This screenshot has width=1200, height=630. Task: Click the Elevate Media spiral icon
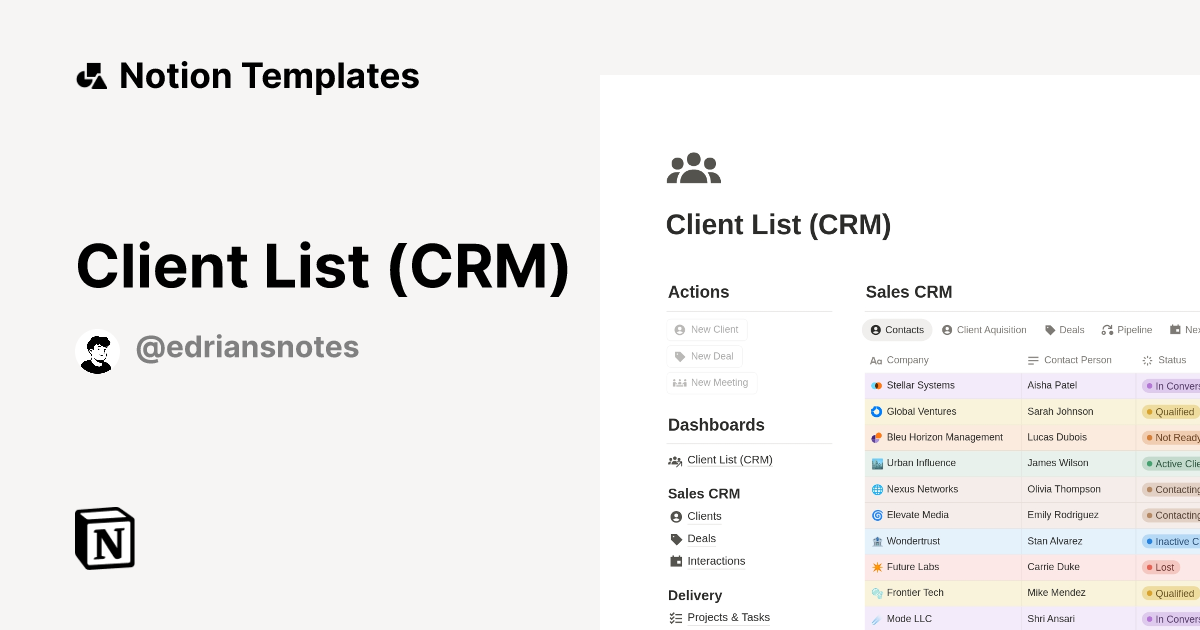point(877,515)
